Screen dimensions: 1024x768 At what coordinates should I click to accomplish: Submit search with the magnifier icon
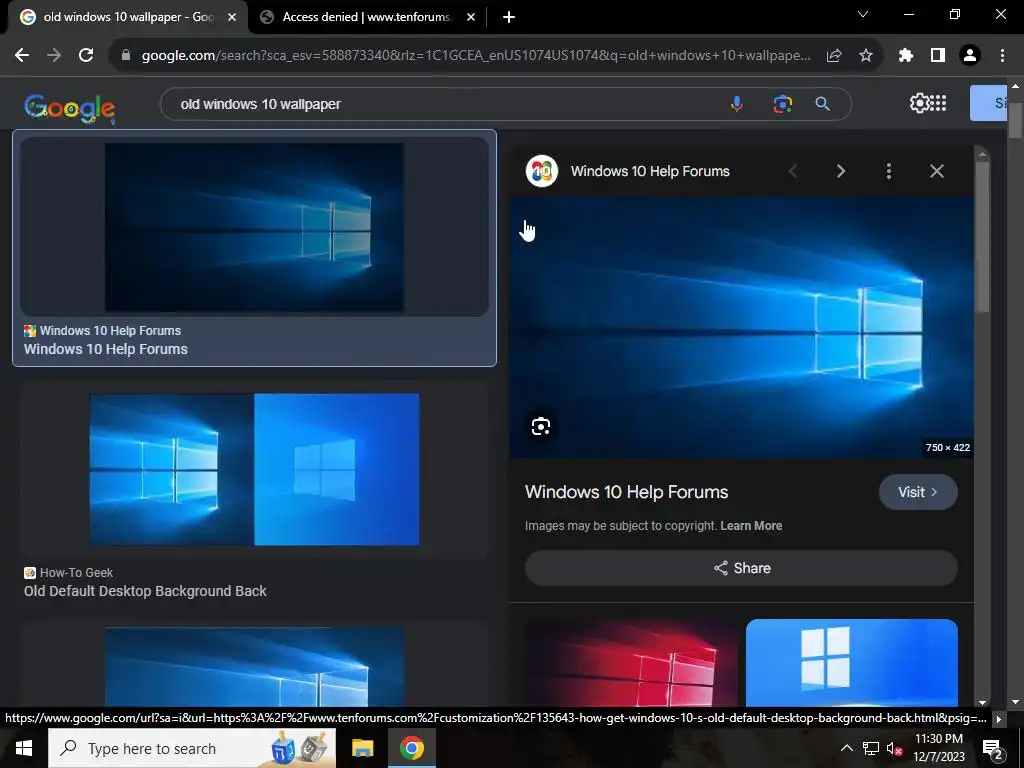[x=823, y=104]
